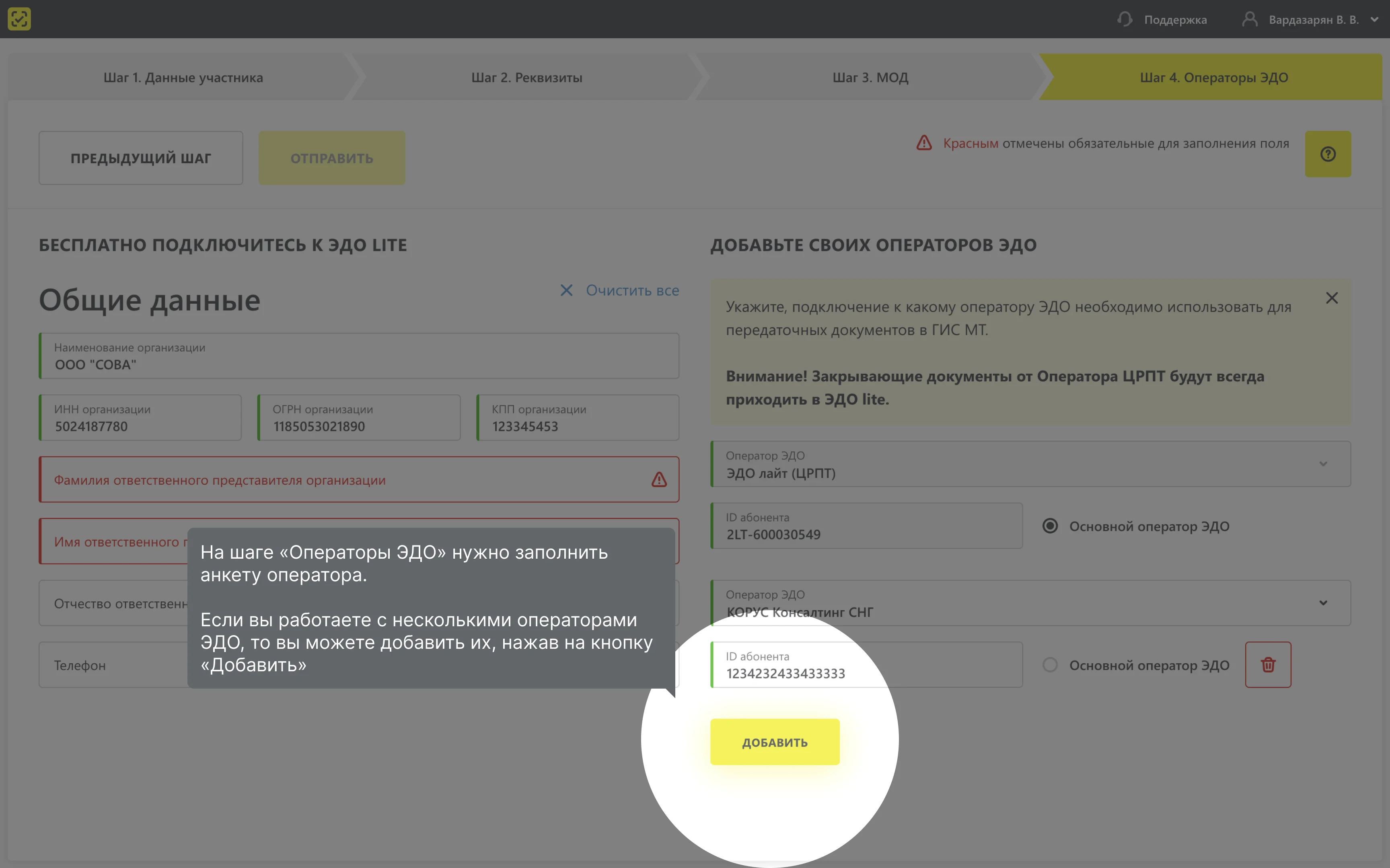
Task: Go to Шаг 1. Данные участника tab
Action: point(183,78)
